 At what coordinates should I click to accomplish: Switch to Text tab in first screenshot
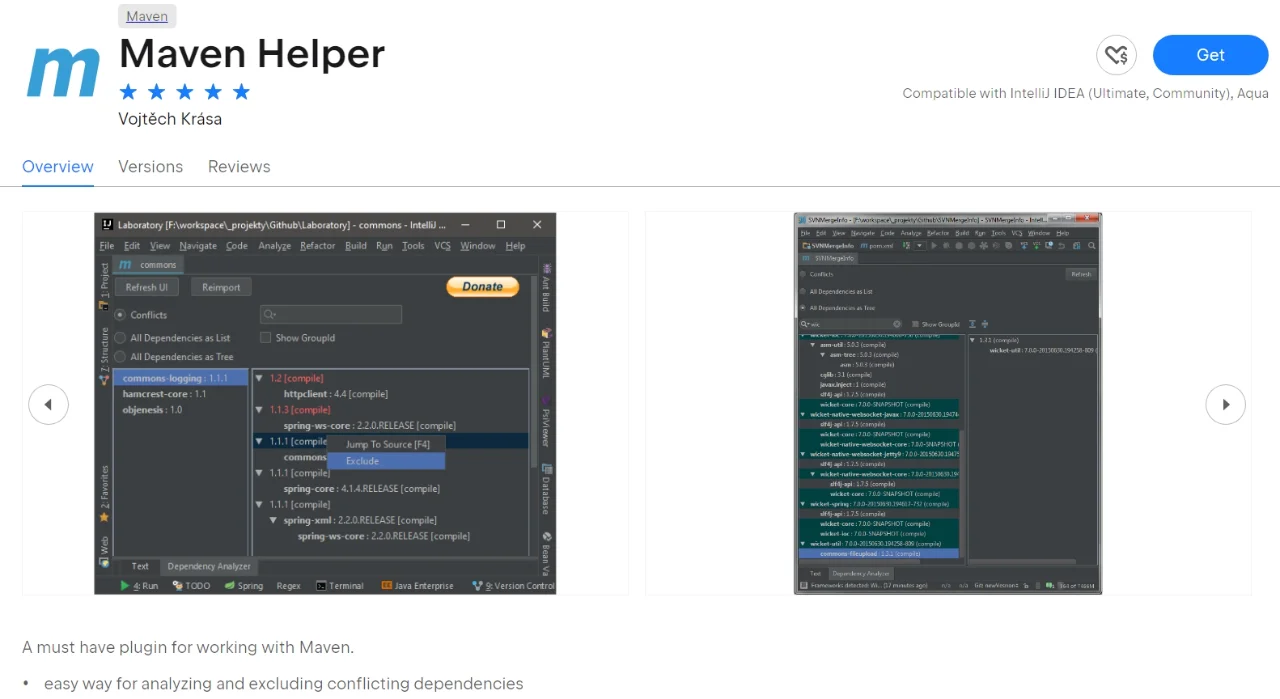140,566
